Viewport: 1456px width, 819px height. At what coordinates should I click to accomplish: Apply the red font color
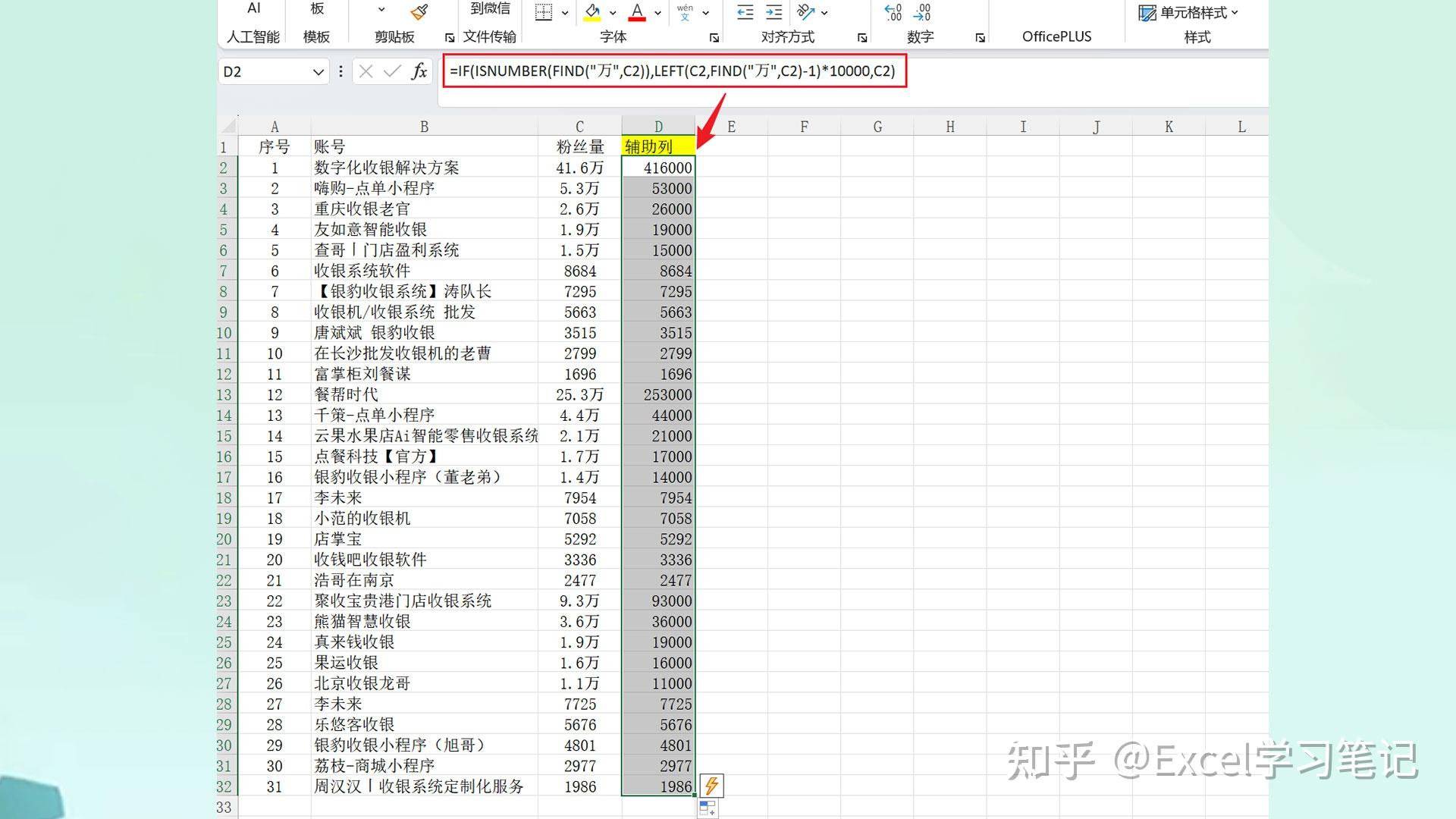(x=637, y=12)
